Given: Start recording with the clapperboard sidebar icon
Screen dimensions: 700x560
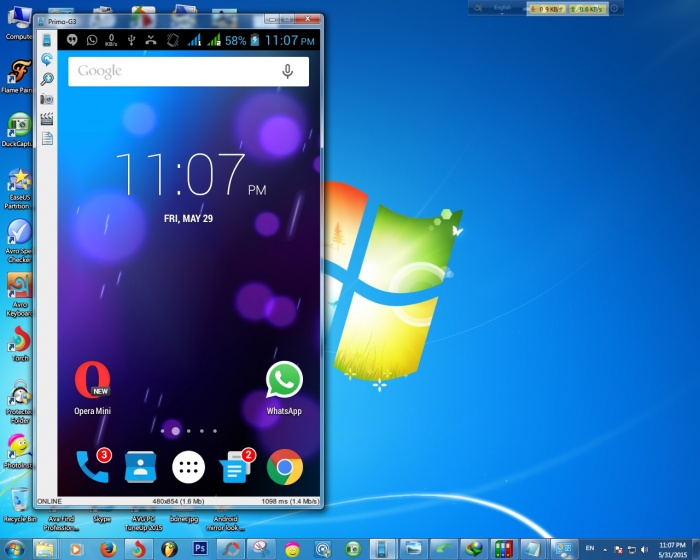Looking at the screenshot, I should tap(46, 119).
